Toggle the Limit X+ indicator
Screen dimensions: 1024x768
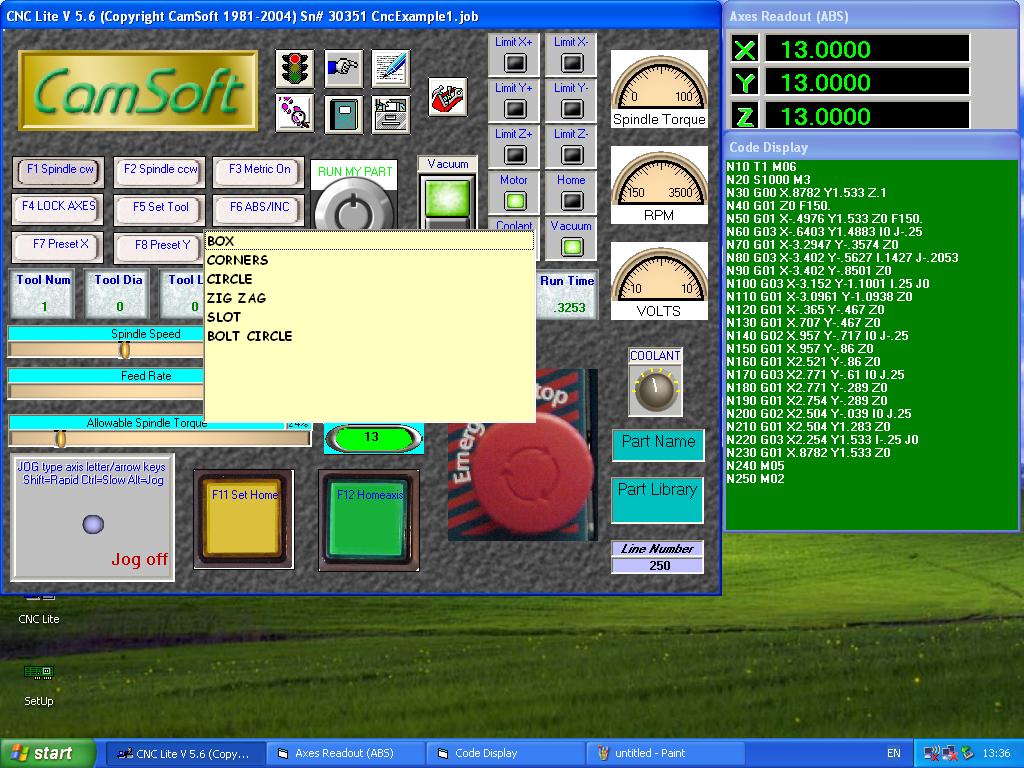tap(515, 63)
